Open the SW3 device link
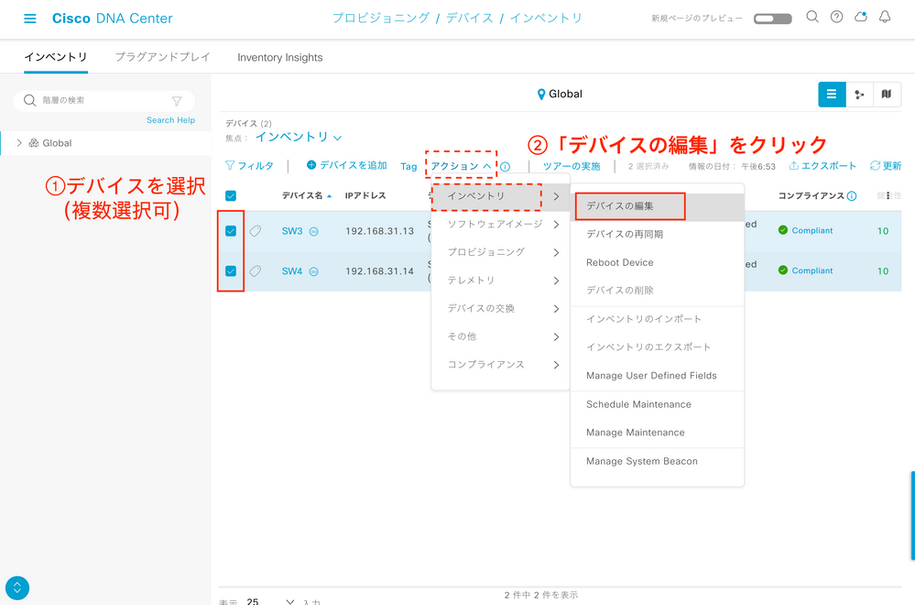Screen dimensions: 915x605 point(292,231)
